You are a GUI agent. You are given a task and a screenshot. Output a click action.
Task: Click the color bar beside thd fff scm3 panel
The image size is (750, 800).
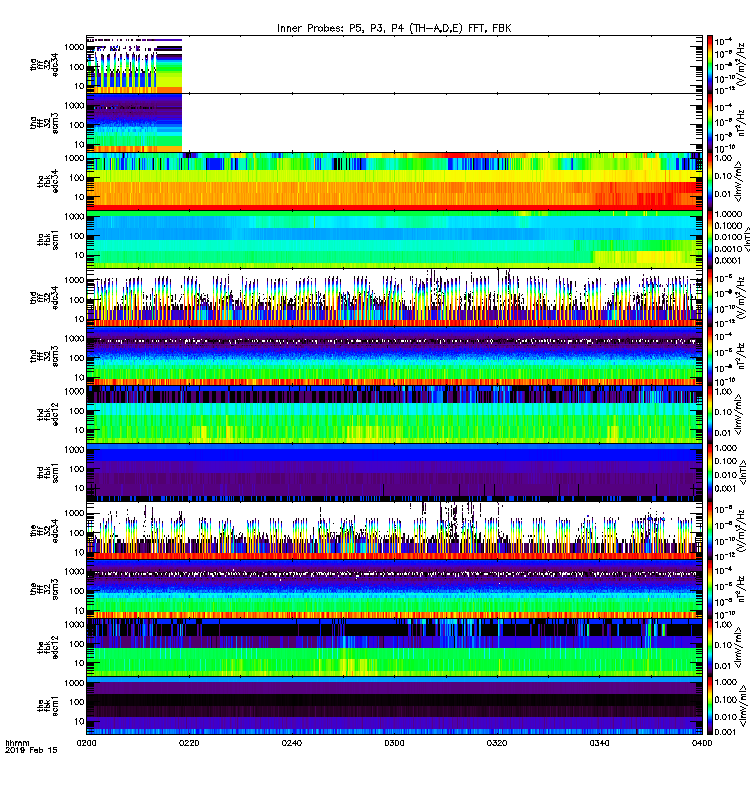click(710, 356)
